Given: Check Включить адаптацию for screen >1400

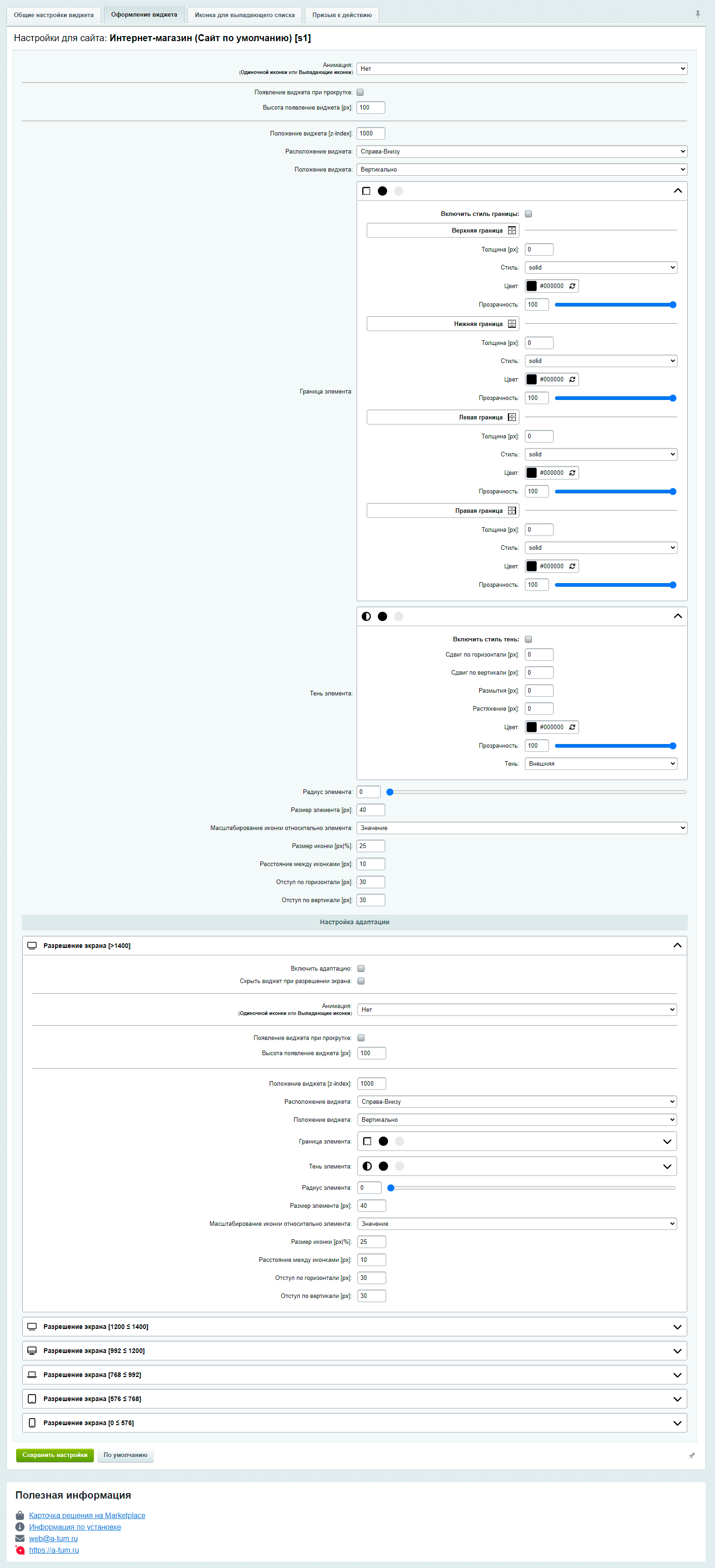Looking at the screenshot, I should (361, 968).
